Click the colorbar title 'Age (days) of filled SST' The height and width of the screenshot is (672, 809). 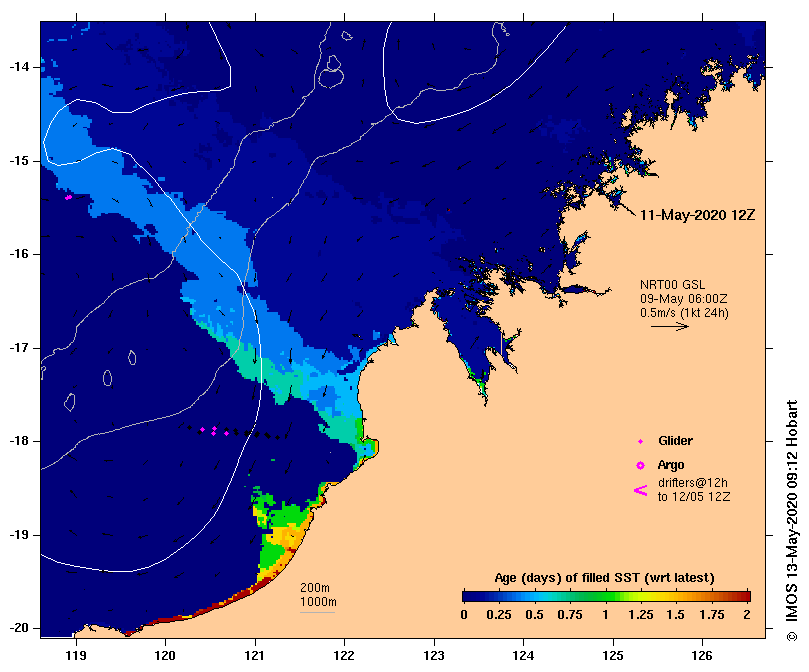point(604,578)
